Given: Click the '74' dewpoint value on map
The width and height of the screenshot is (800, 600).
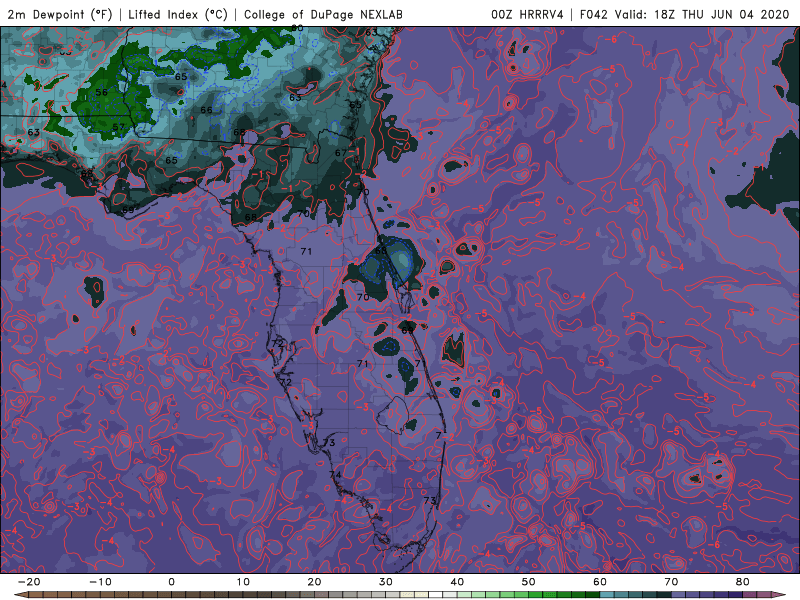Looking at the screenshot, I should (x=335, y=475).
